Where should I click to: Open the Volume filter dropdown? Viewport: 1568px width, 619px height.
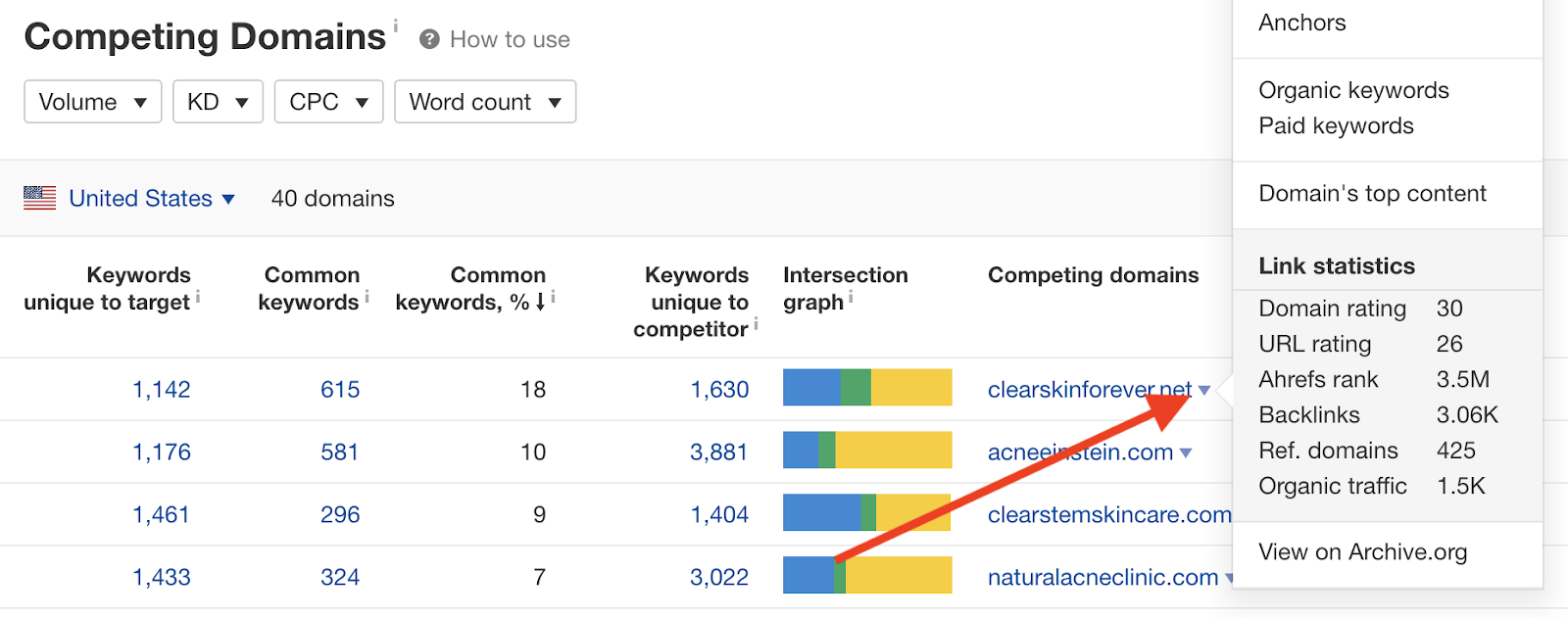pos(93,102)
